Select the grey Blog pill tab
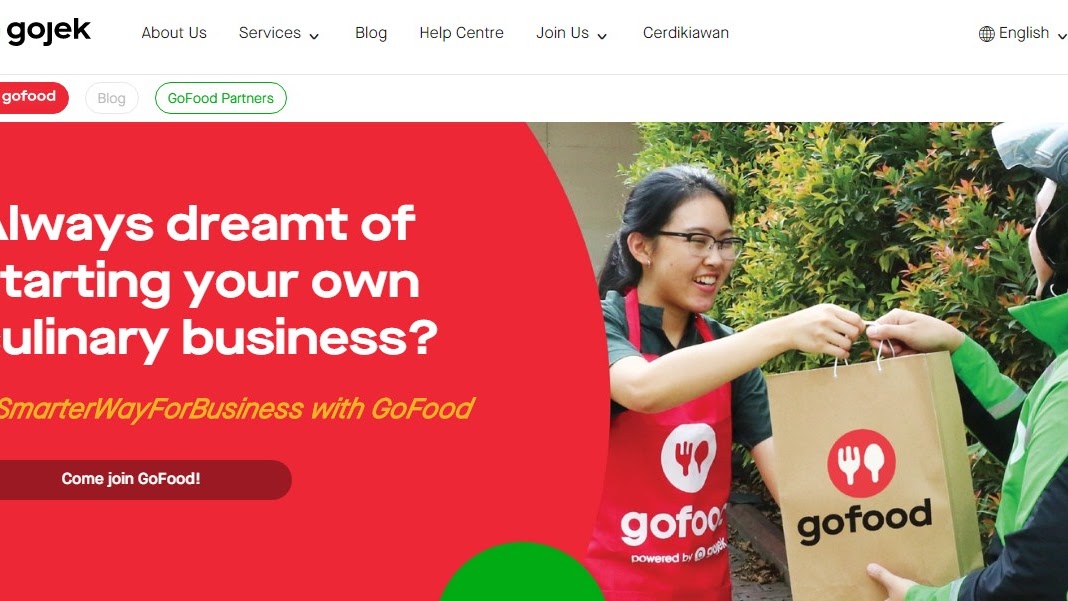Image resolution: width=1068 pixels, height=601 pixels. pos(112,98)
